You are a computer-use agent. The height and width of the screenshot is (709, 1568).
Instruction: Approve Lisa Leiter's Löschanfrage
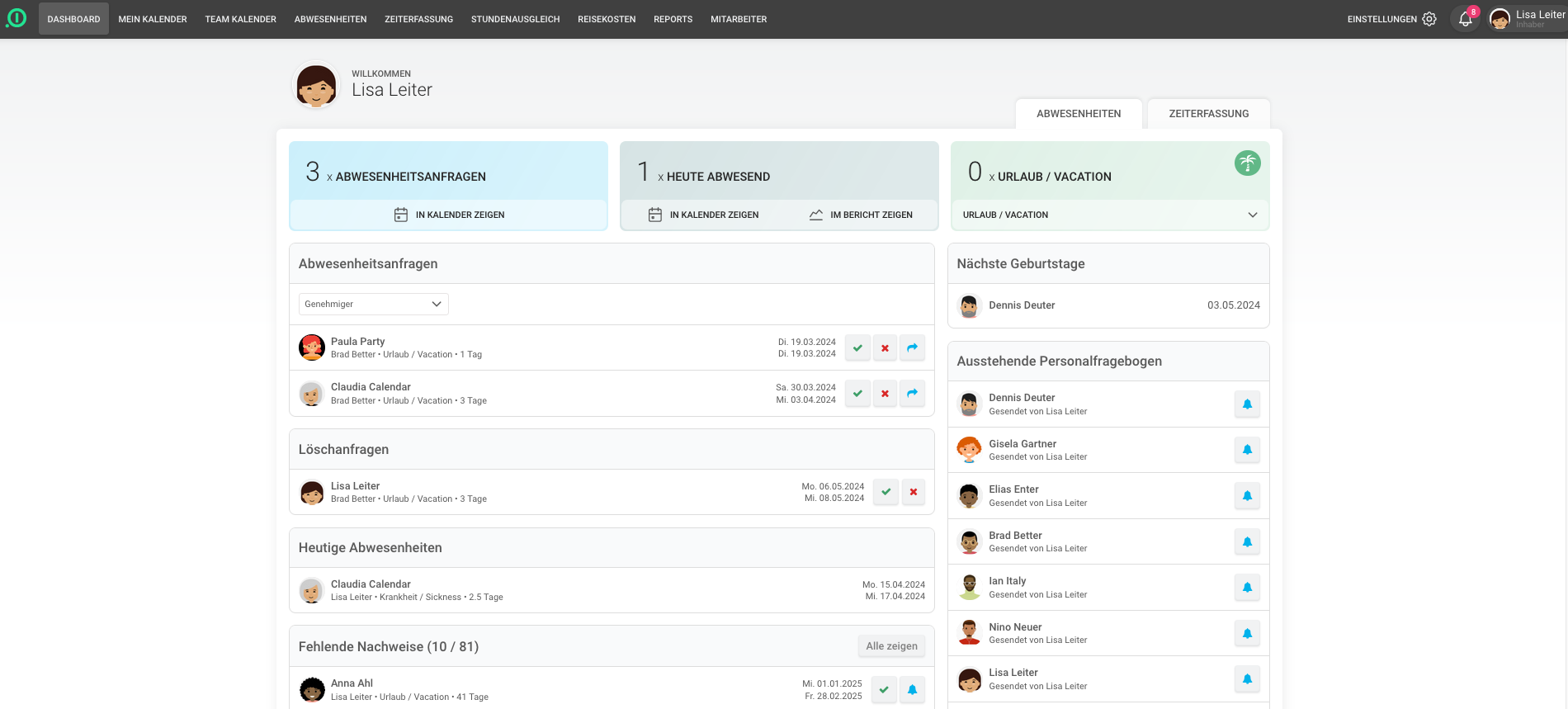886,492
